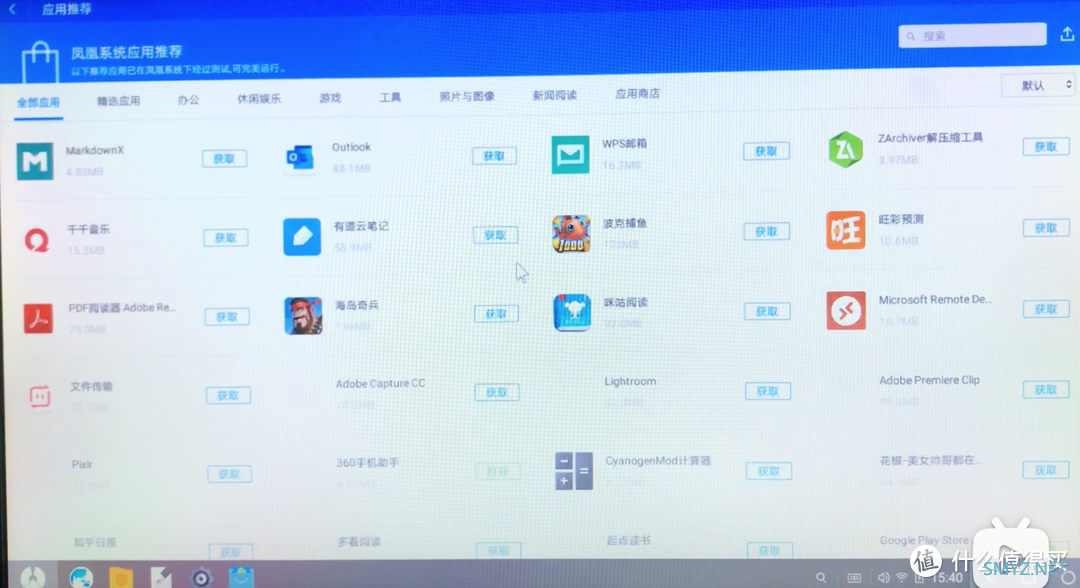The width and height of the screenshot is (1080, 588).
Task: Click the Adobe Premiere Clip app name
Action: tap(929, 379)
